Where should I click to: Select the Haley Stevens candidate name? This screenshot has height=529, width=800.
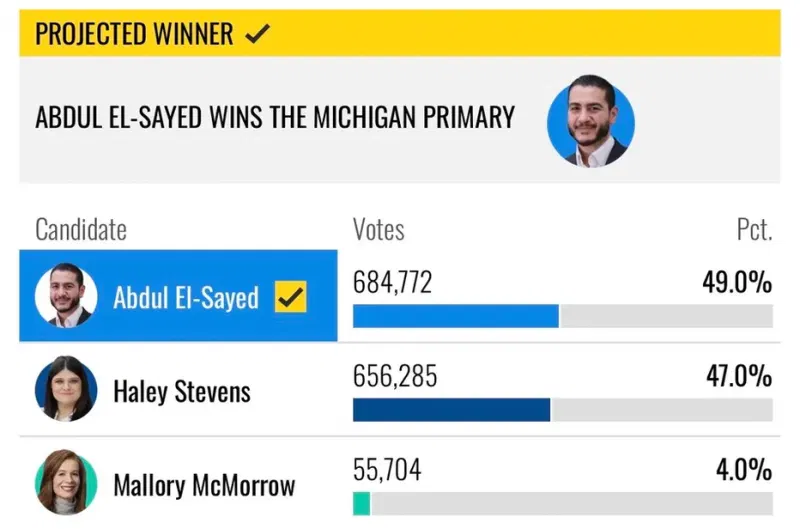coord(182,391)
